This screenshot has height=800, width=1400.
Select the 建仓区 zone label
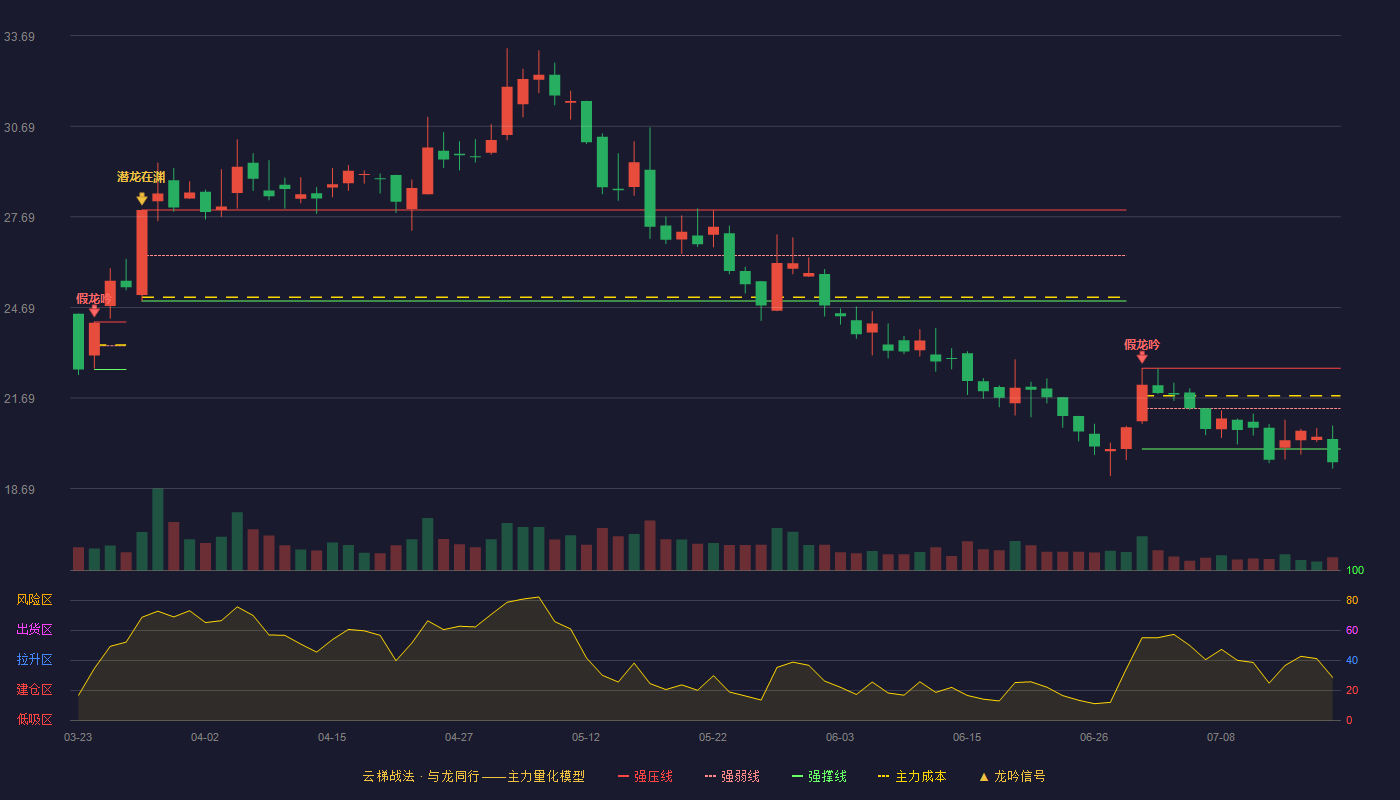click(34, 690)
